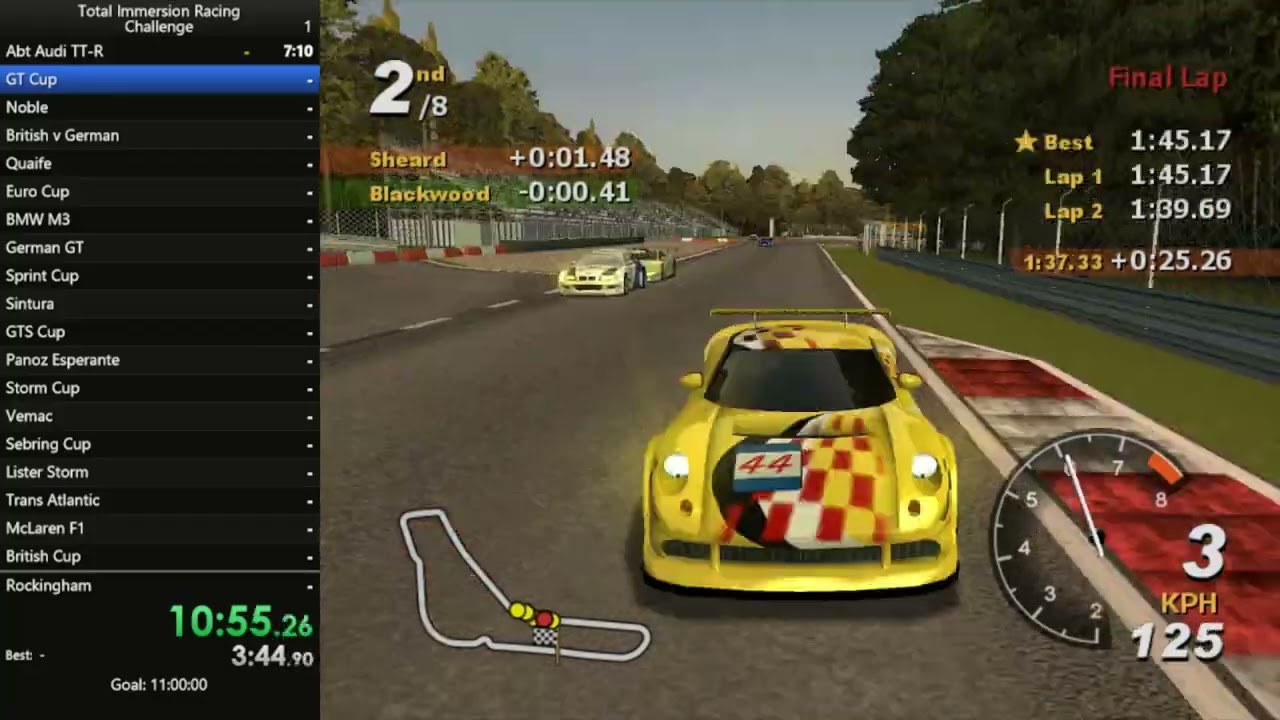Select the German GT split
1280x720 pixels.
coord(160,247)
